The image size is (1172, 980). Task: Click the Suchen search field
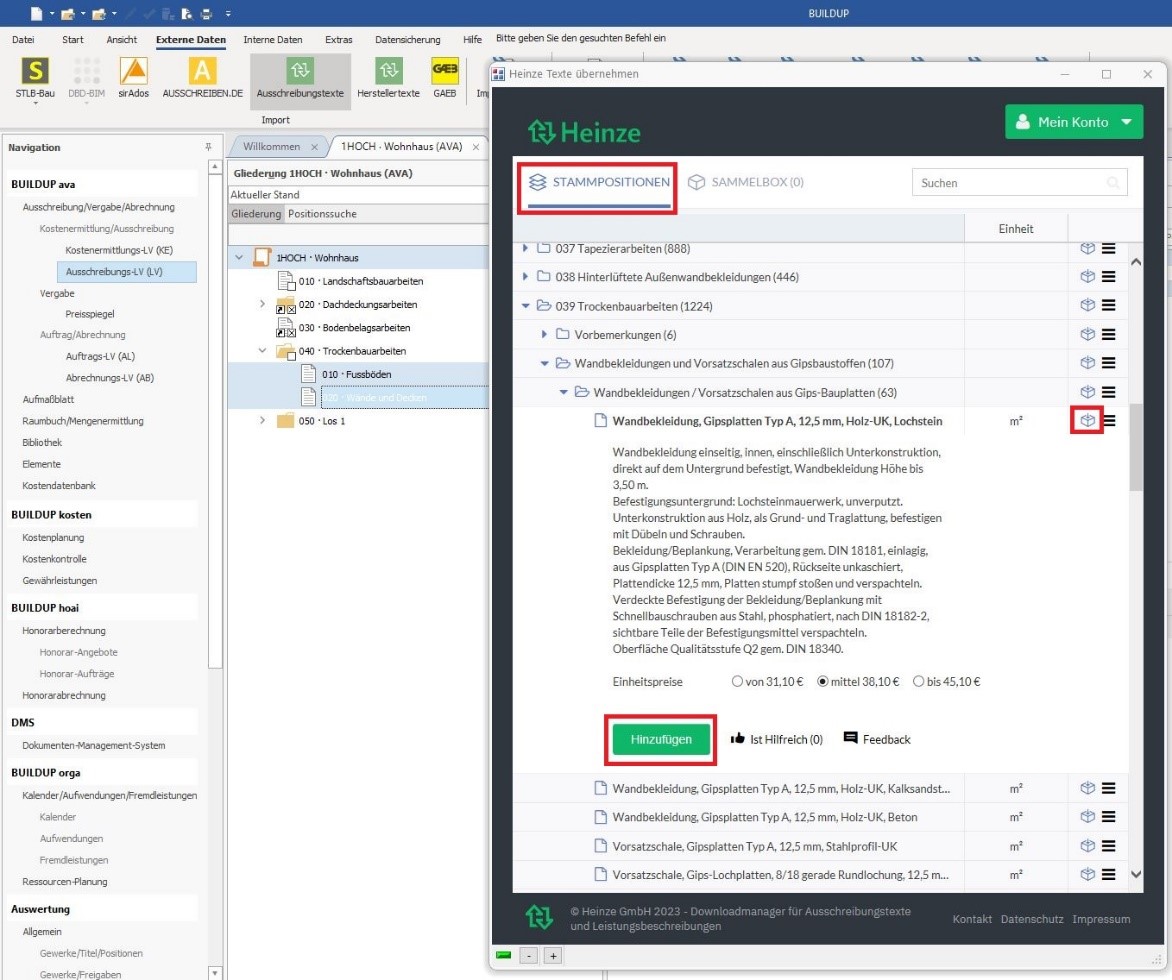[1019, 182]
